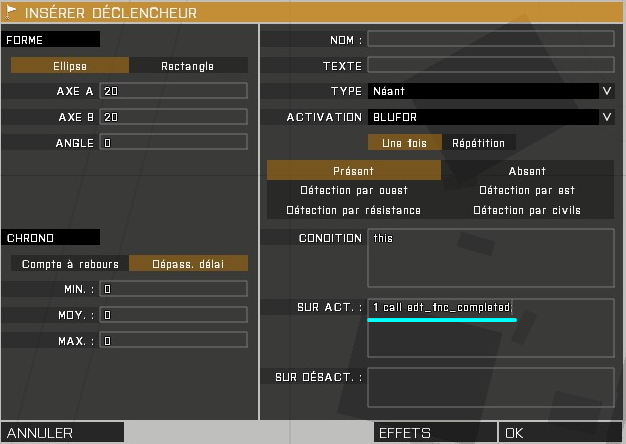Screen dimensions: 626x444
Task: Select the Rectangle shape option
Action: point(187,66)
